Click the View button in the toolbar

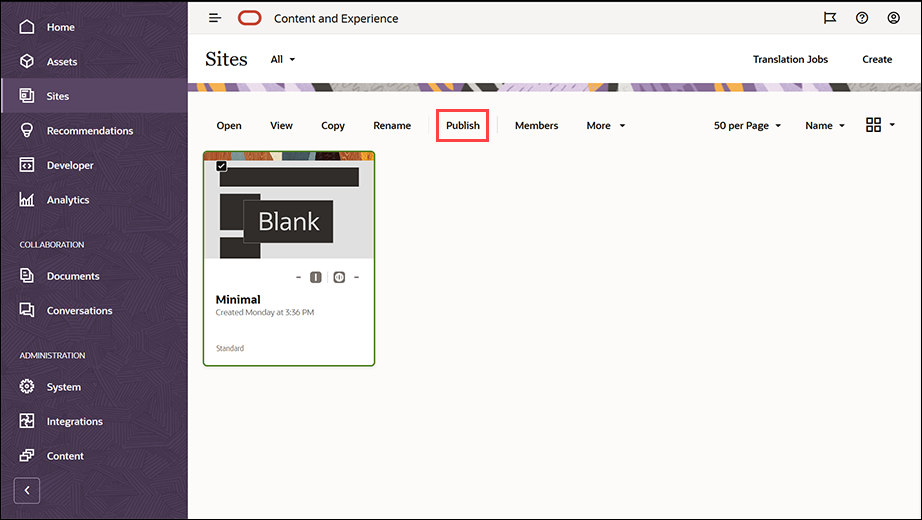point(281,125)
